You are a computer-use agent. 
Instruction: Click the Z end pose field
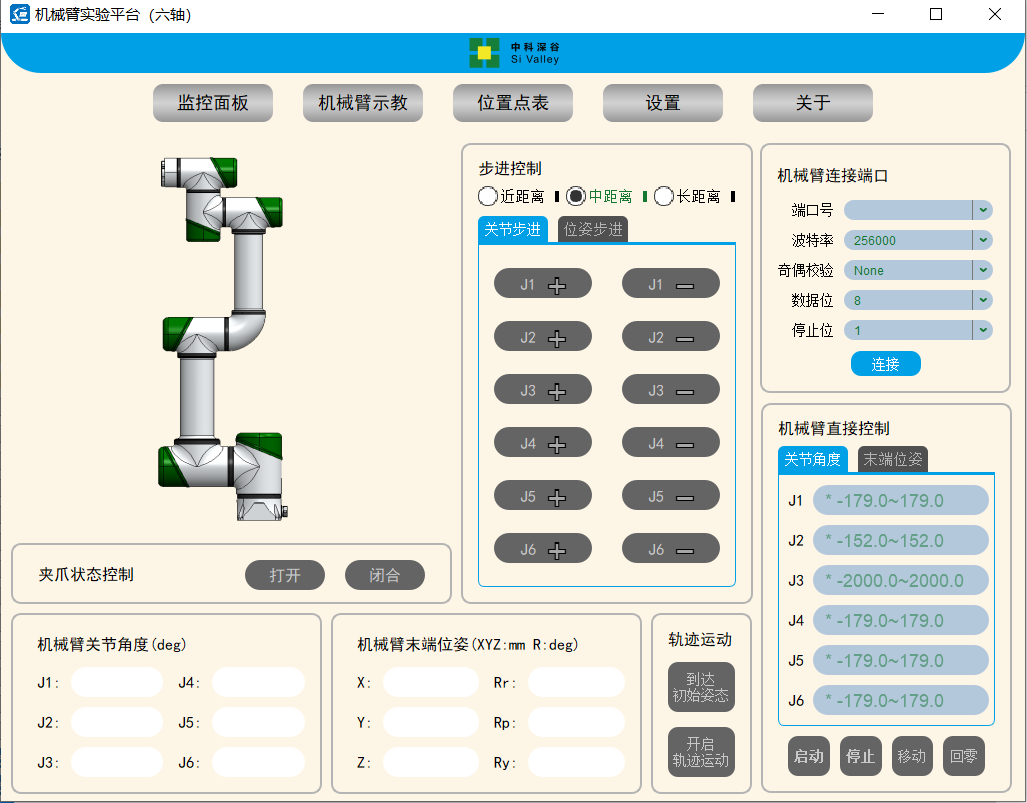(430, 762)
